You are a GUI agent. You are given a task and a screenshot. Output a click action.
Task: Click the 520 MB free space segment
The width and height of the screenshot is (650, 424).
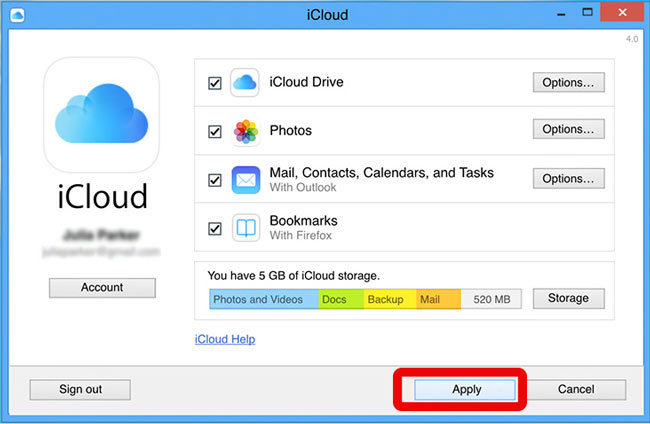[491, 299]
